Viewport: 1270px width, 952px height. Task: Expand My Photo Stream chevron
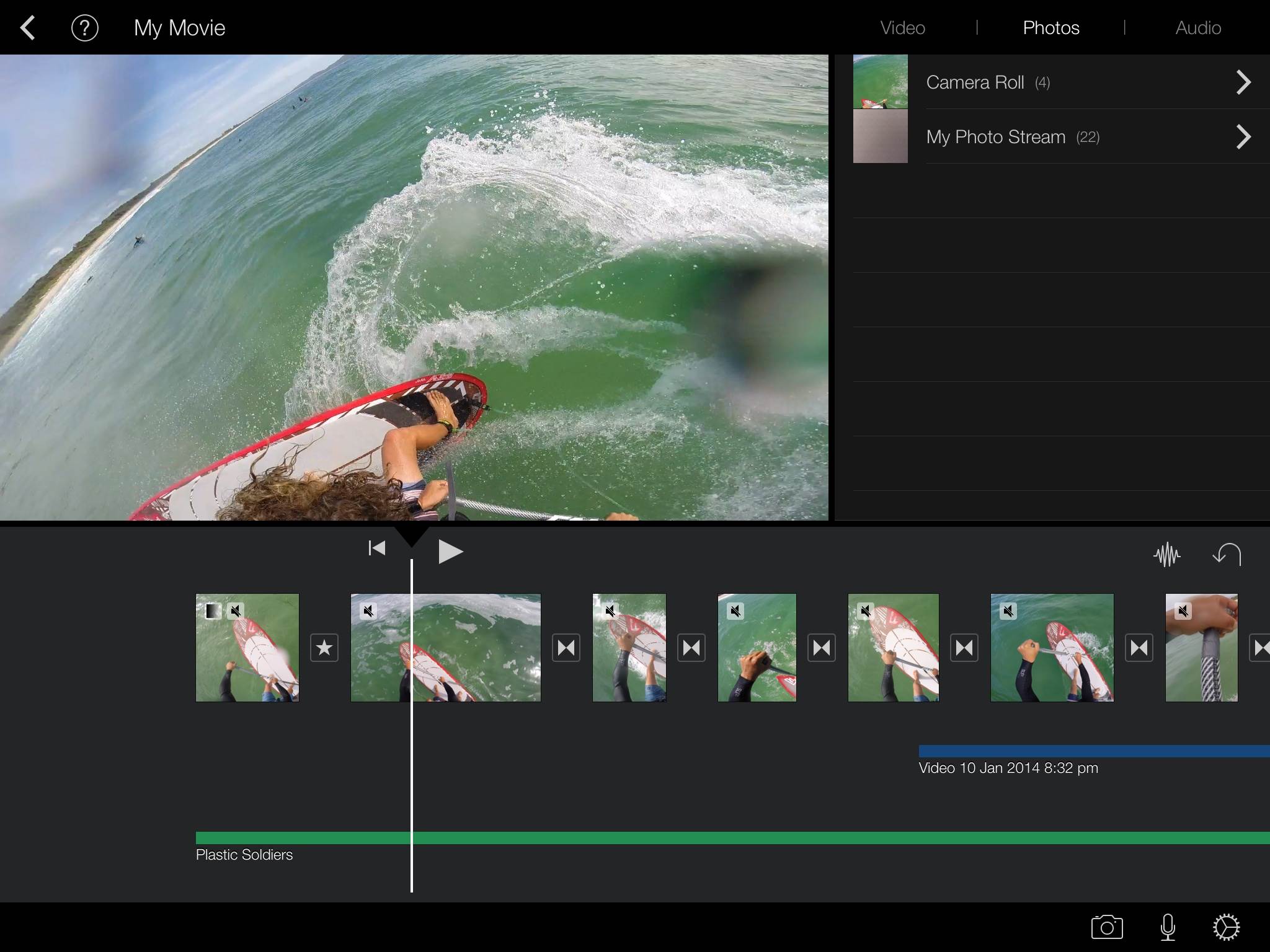click(1243, 137)
